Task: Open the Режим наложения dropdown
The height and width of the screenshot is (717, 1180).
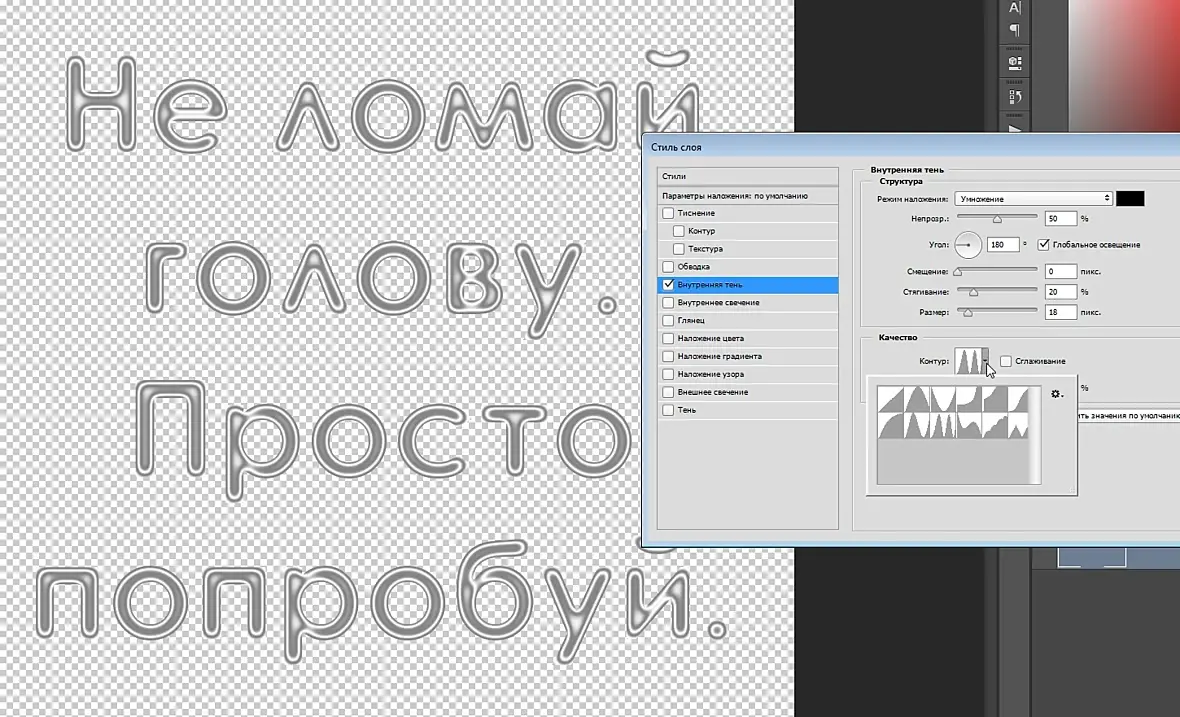Action: (1033, 199)
